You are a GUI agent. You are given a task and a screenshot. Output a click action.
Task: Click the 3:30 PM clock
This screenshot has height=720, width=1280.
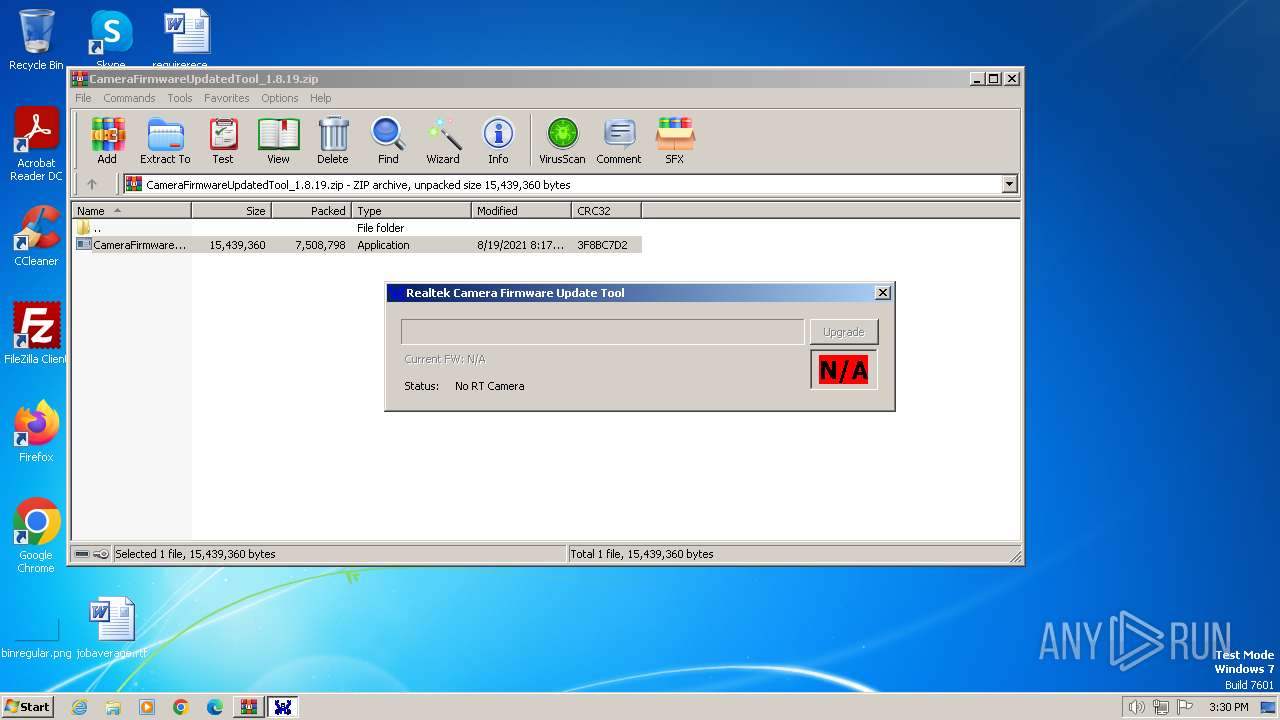point(1228,707)
